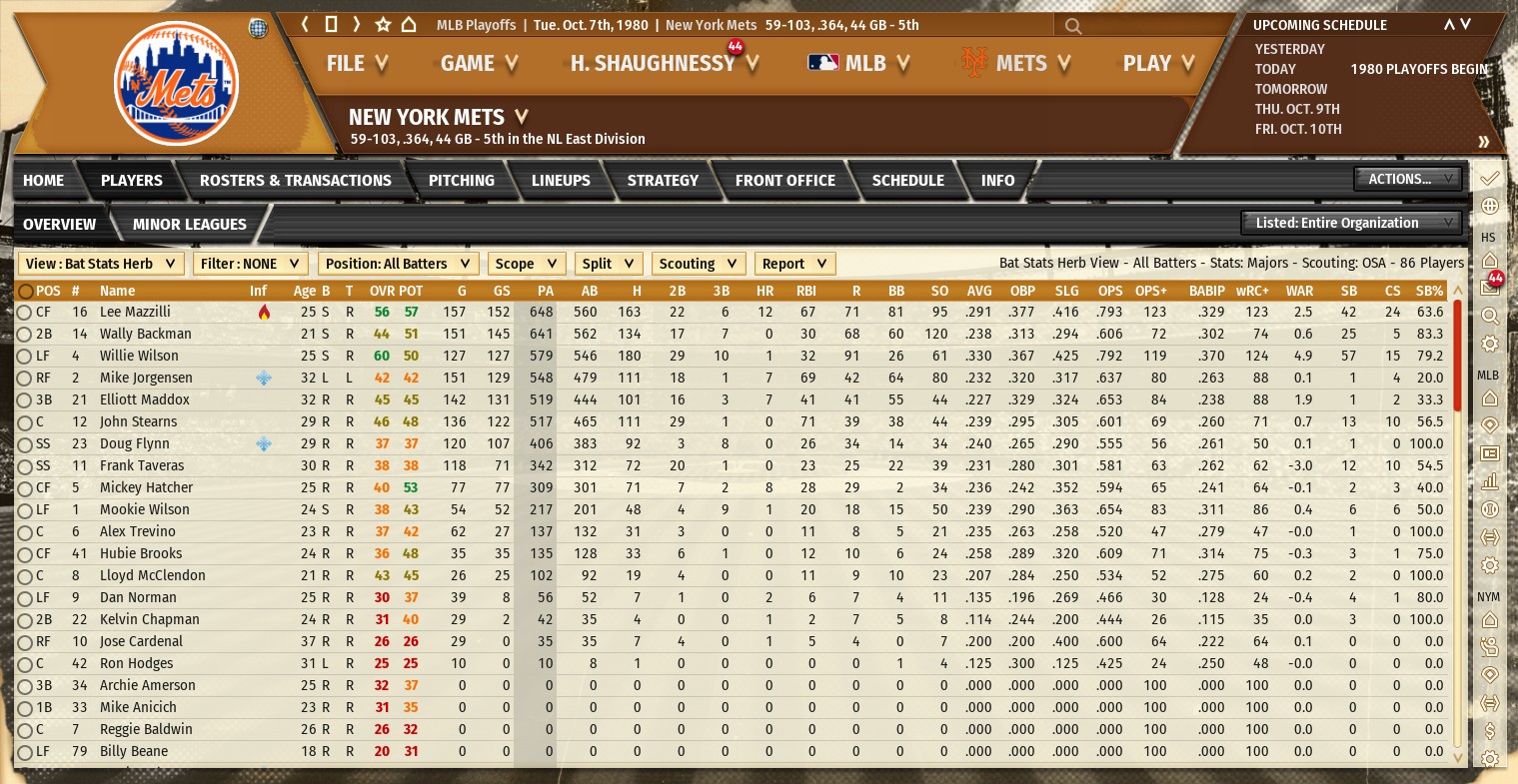Select the radio button for John Stearns
This screenshot has width=1518, height=784.
point(24,422)
